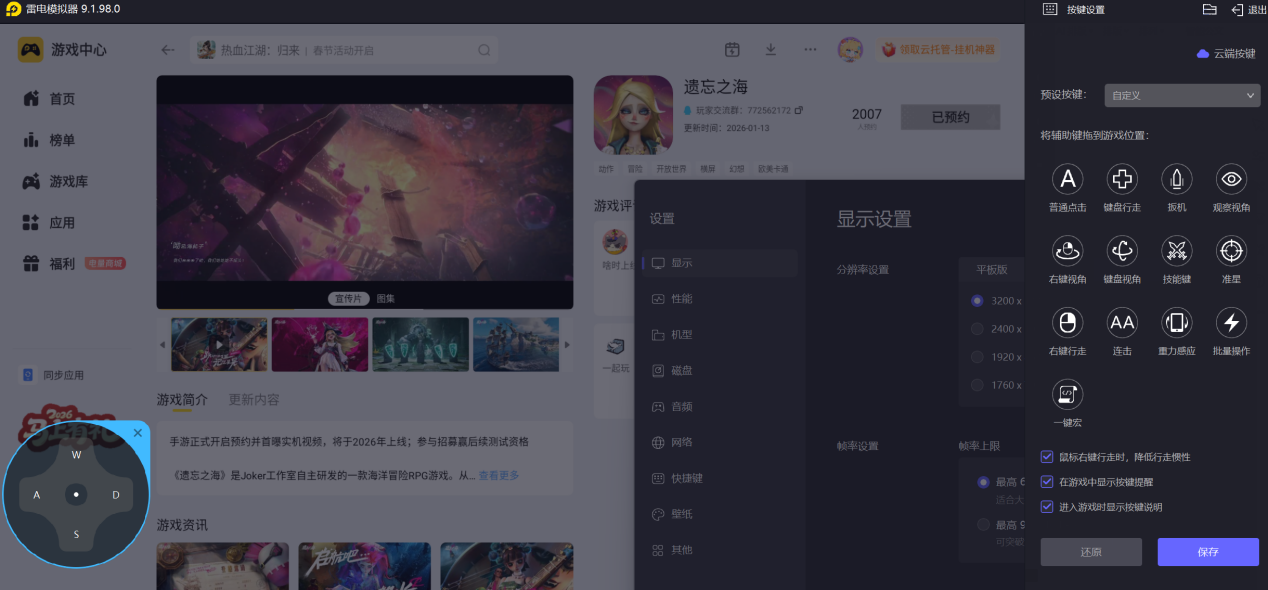Click the 保存 button
Screen dimensions: 1268x590
[x=1208, y=552]
